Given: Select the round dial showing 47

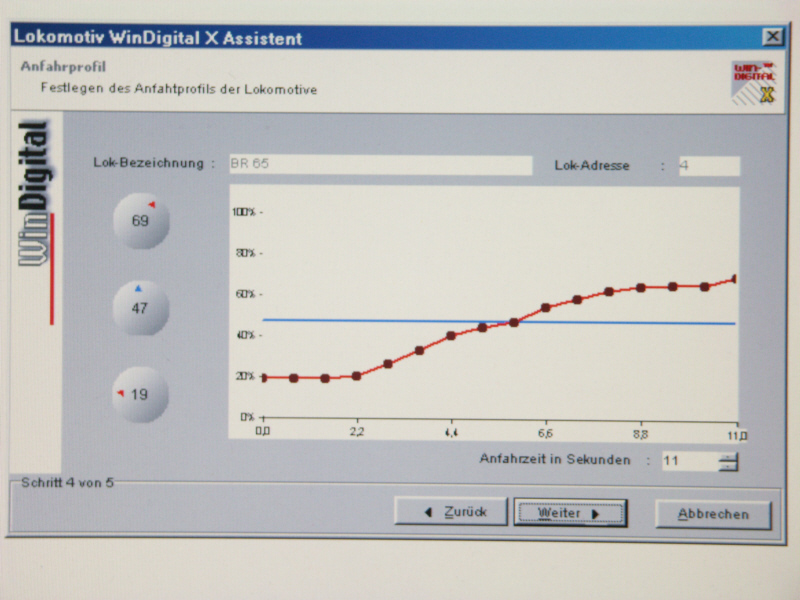Looking at the screenshot, I should 140,308.
